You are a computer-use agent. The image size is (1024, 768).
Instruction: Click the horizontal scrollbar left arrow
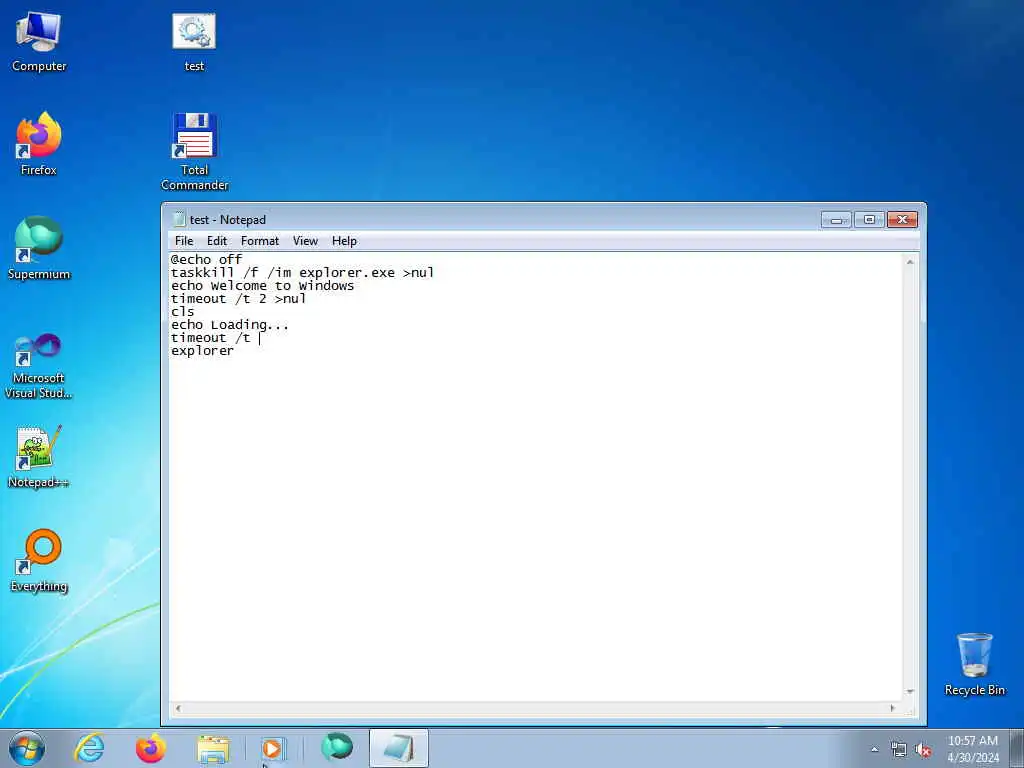[178, 708]
